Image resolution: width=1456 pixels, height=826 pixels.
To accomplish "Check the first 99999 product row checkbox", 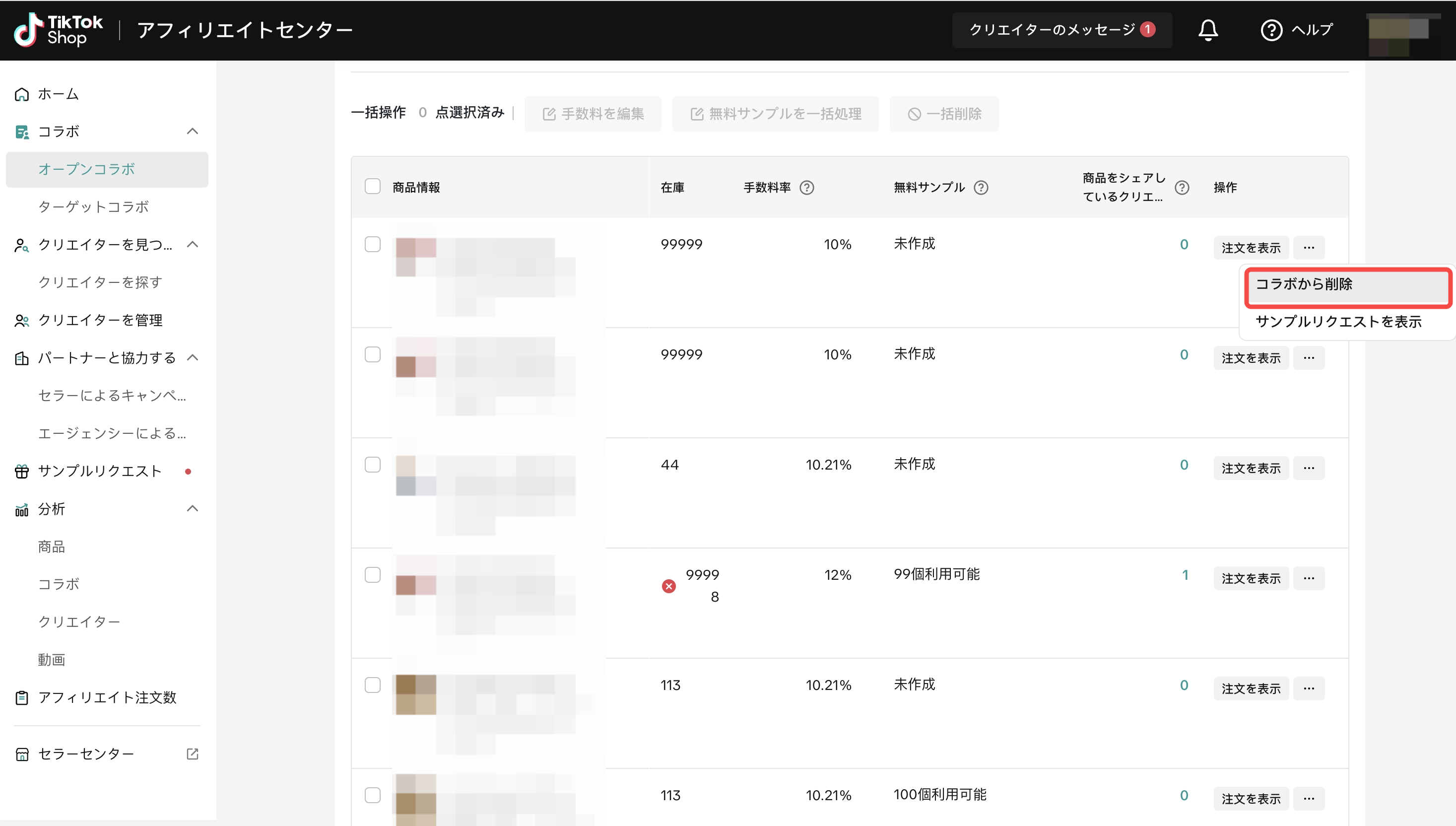I will [x=373, y=245].
